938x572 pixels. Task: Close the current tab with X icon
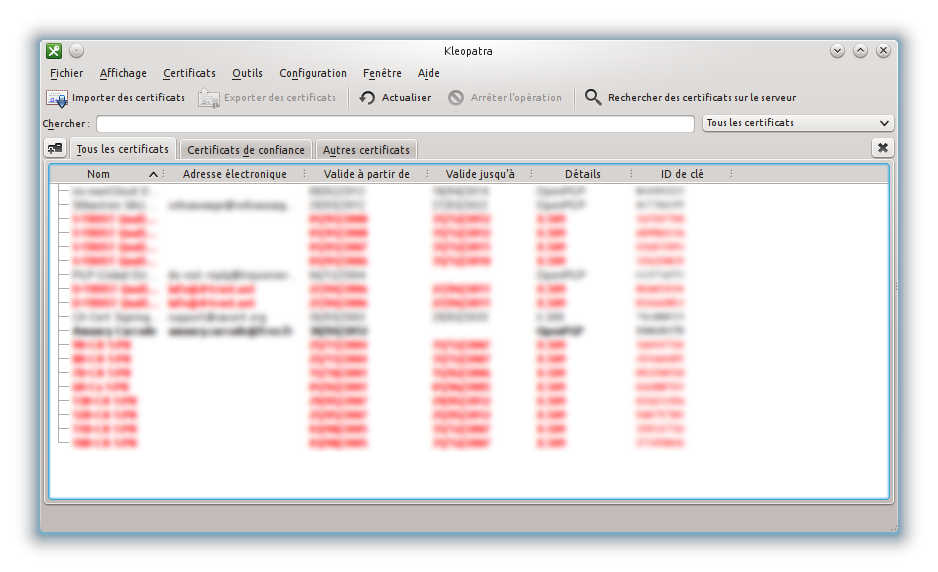tap(882, 148)
